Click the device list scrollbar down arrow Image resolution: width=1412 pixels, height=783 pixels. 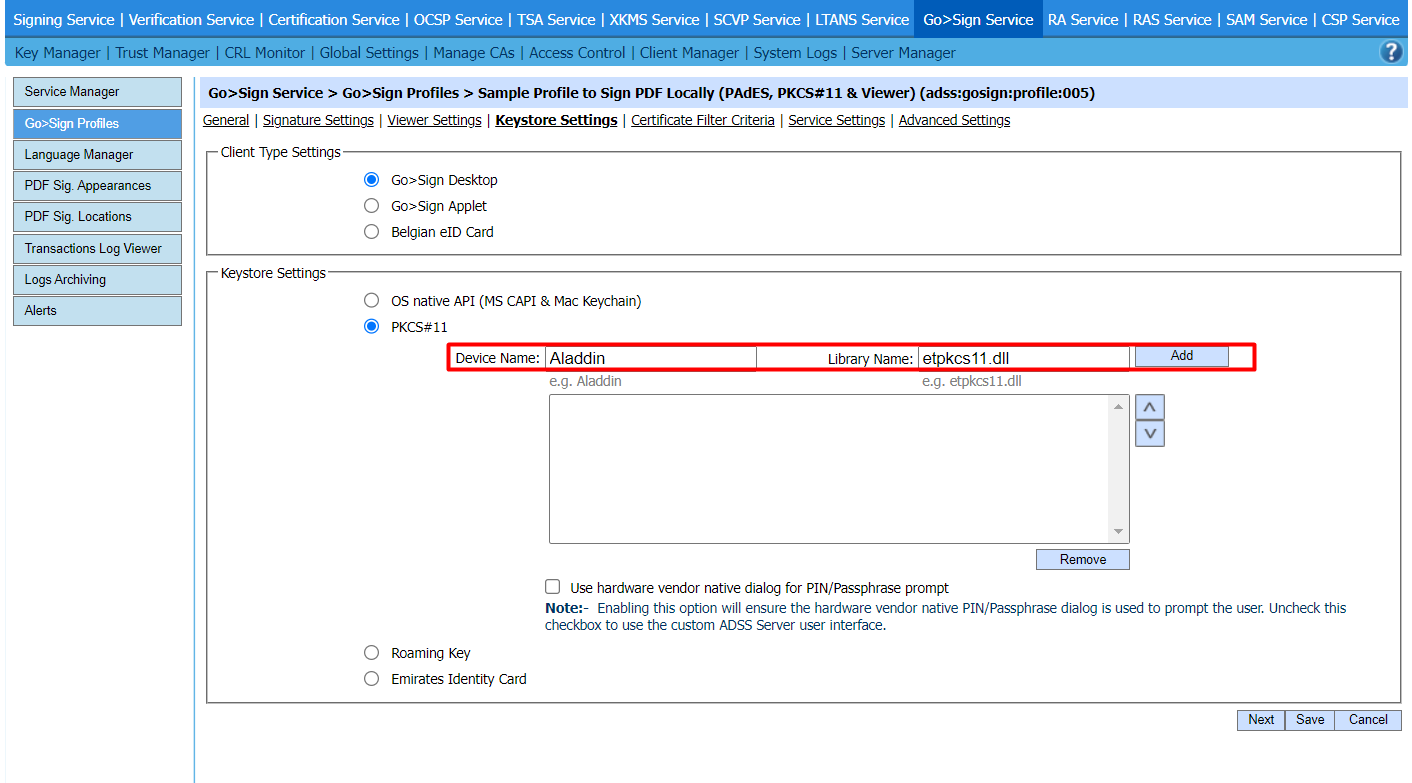click(1119, 532)
